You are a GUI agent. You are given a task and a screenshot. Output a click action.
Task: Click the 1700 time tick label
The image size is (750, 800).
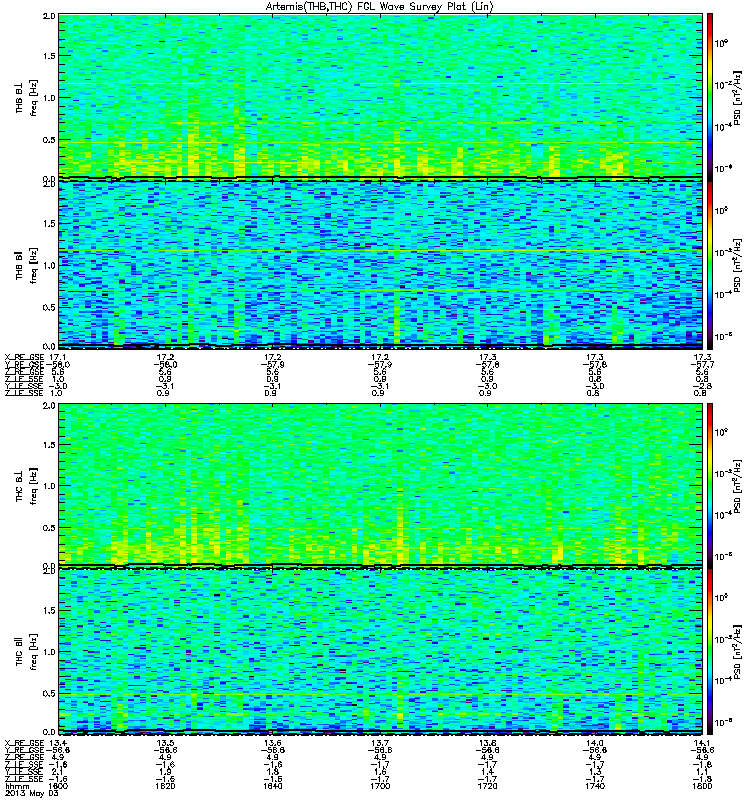tap(380, 786)
